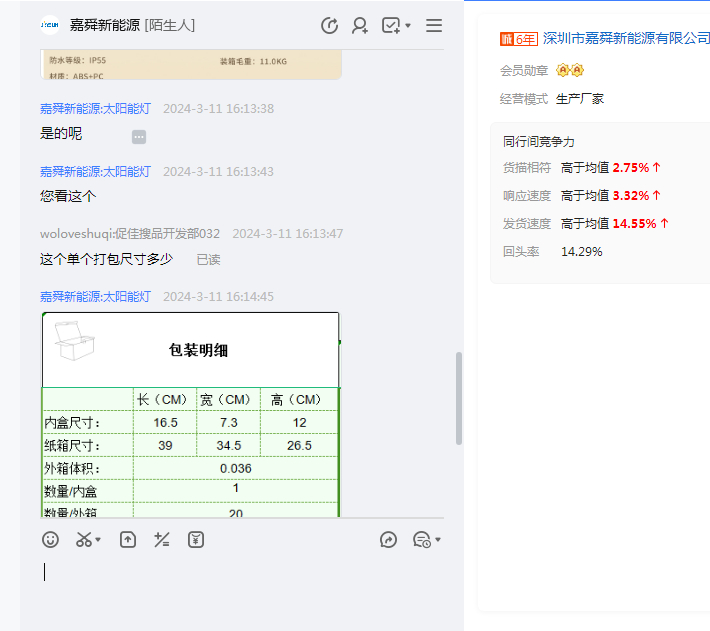Open 深圳市嘉舜新能源有限公司 company link
Viewport: 710px width, 631px height.
click(626, 39)
